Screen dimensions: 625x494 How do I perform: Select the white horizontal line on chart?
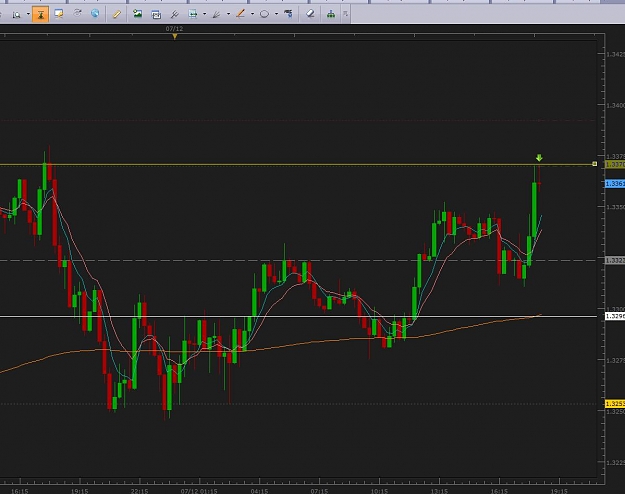pyautogui.click(x=298, y=317)
